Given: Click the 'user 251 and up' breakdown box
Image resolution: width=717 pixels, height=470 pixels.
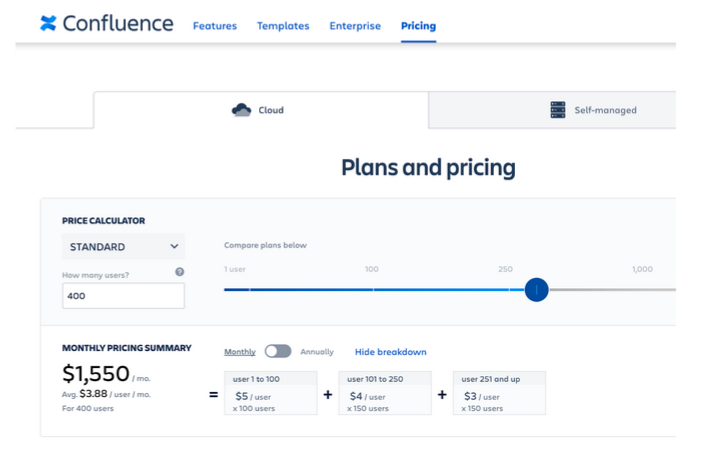Looking at the screenshot, I should click(499, 393).
